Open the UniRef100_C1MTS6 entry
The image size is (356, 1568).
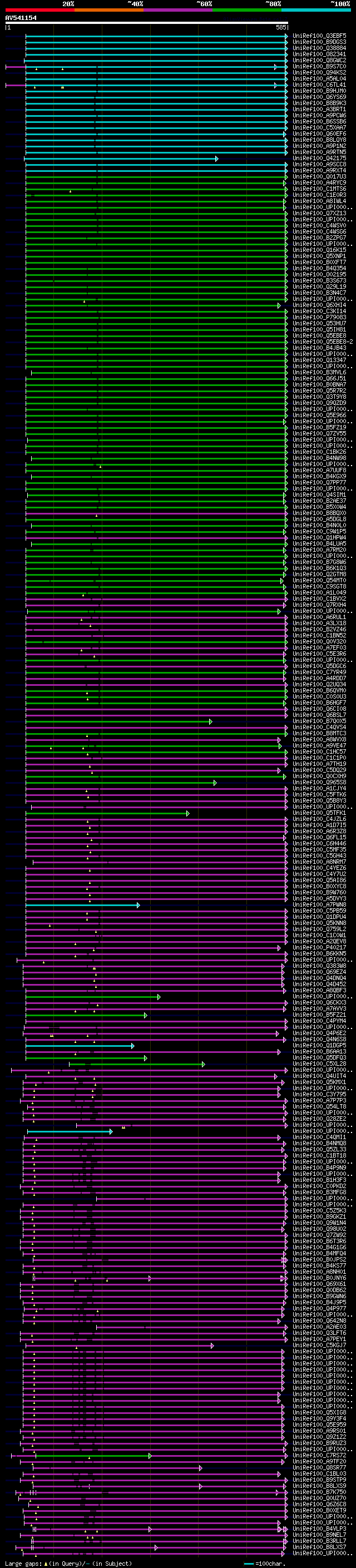coord(319,189)
